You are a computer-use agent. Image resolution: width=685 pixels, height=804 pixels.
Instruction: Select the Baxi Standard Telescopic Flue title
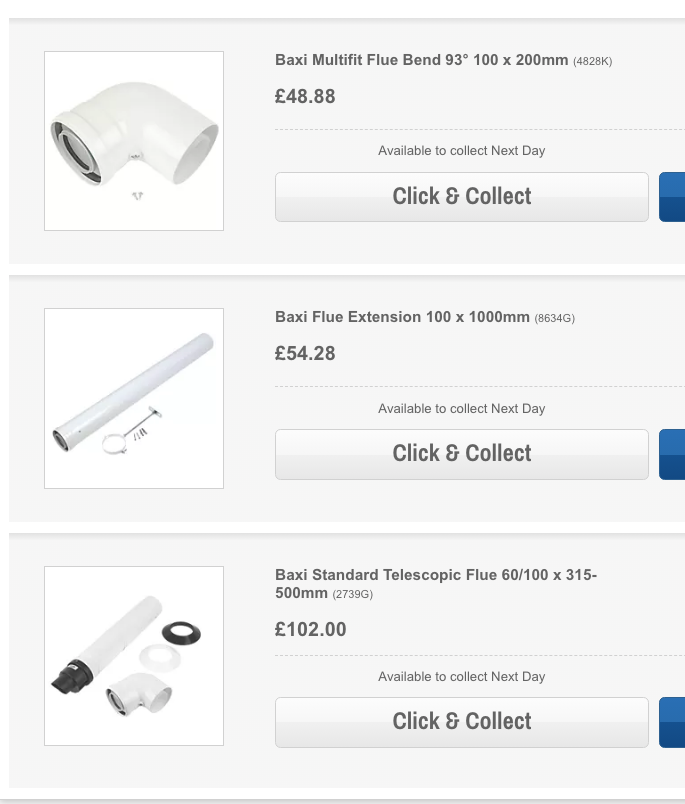436,575
